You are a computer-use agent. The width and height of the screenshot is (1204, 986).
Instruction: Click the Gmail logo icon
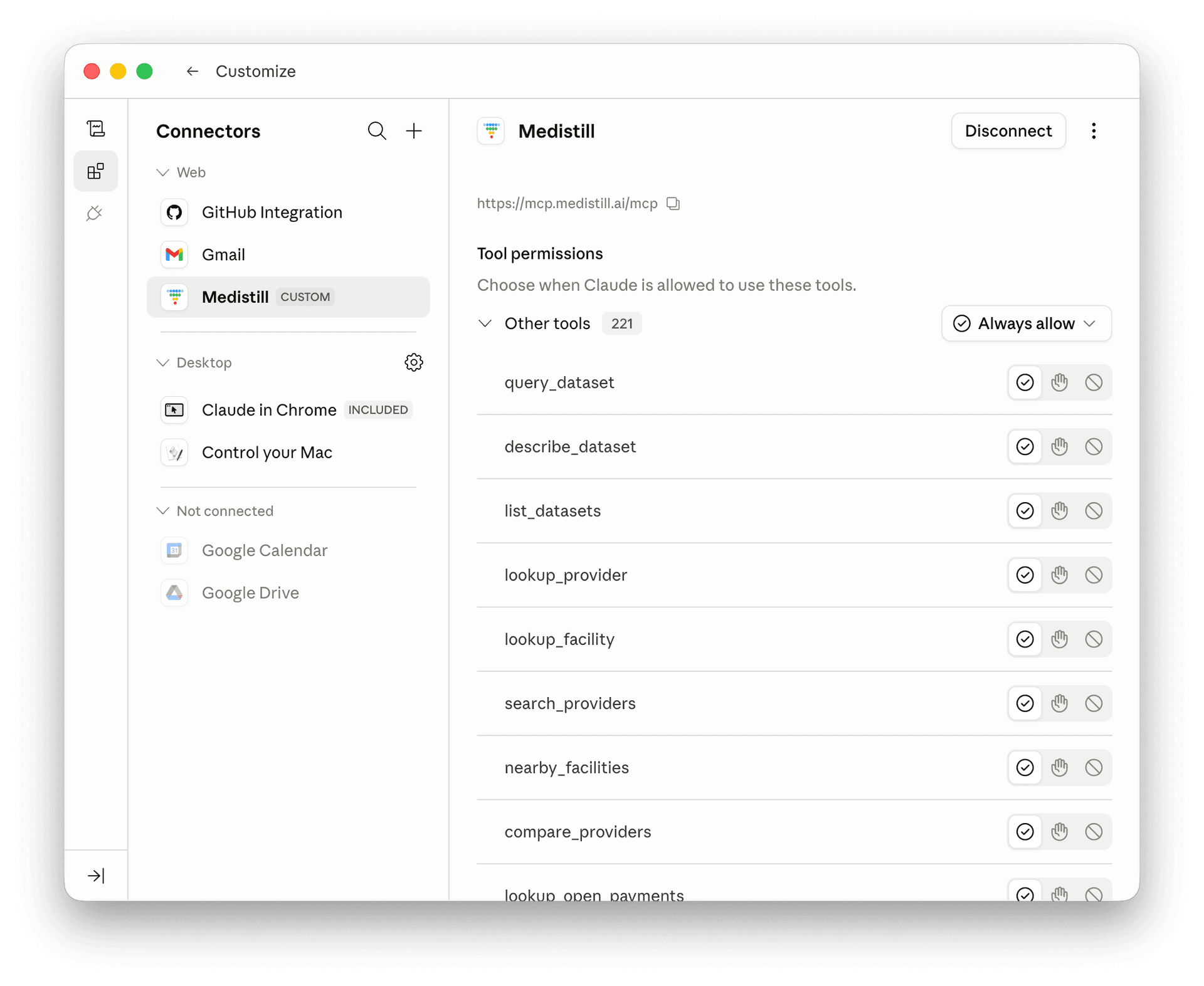[x=174, y=254]
